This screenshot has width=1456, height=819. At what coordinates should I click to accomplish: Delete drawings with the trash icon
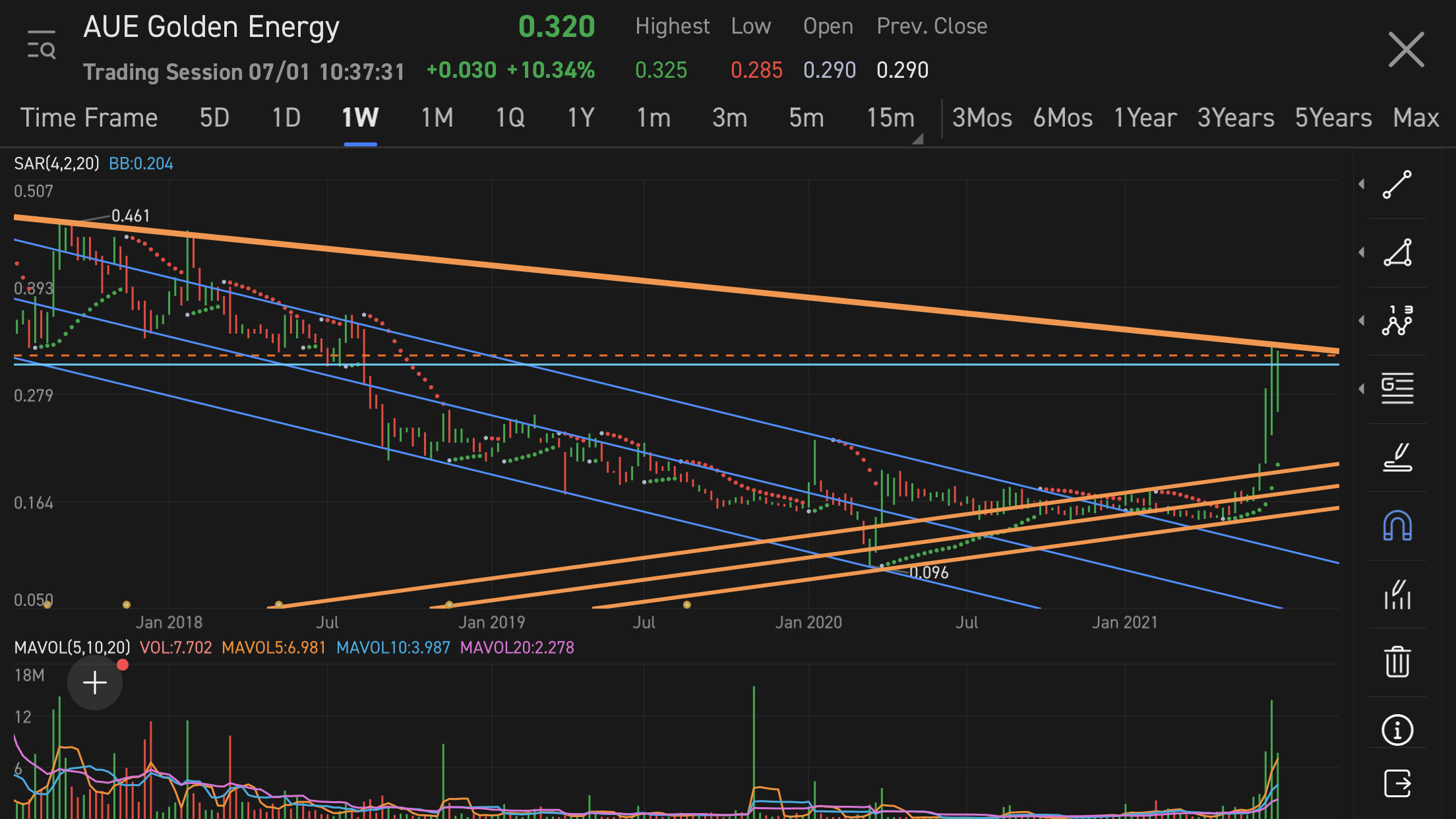point(1397,661)
